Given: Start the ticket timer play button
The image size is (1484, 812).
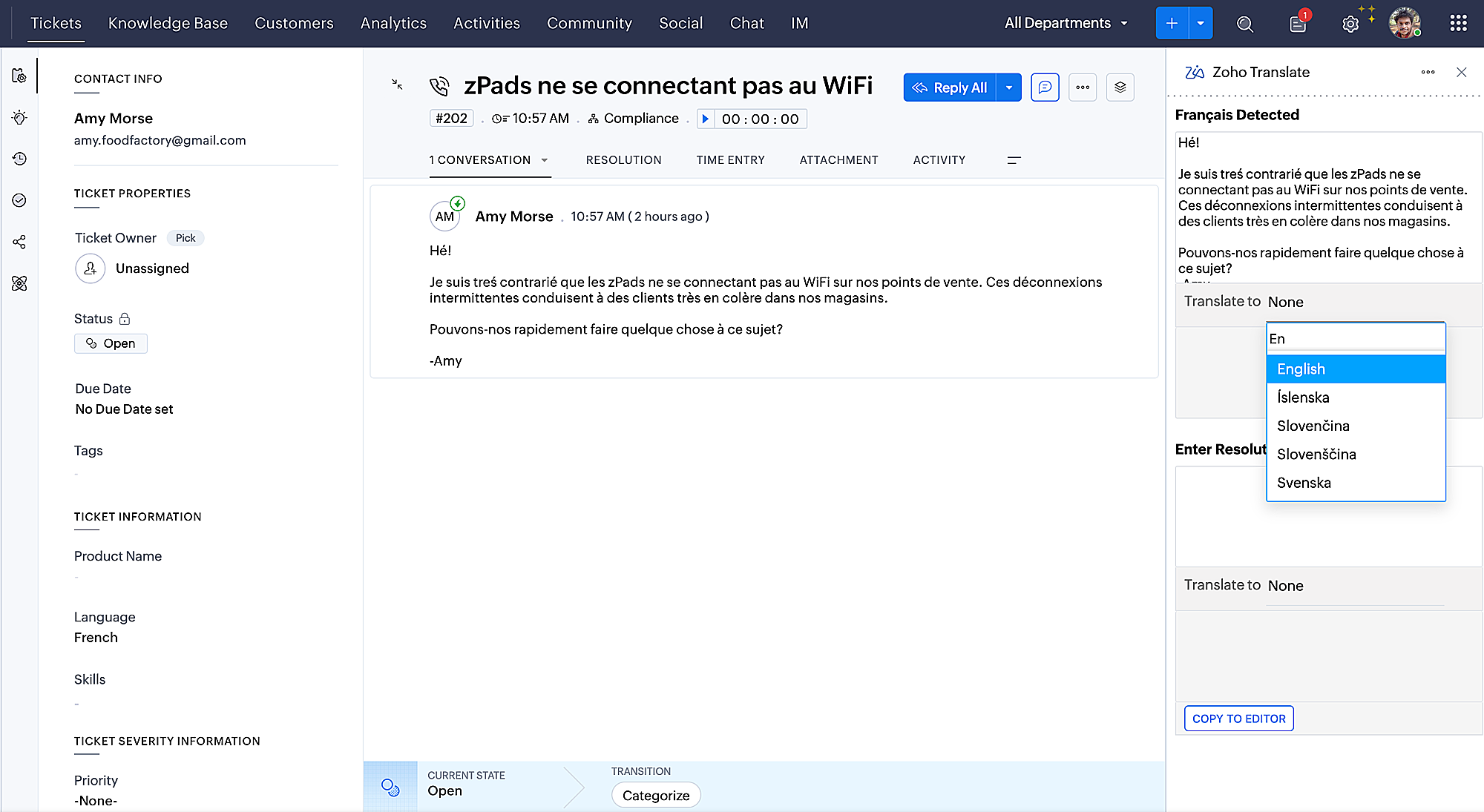Looking at the screenshot, I should click(706, 119).
